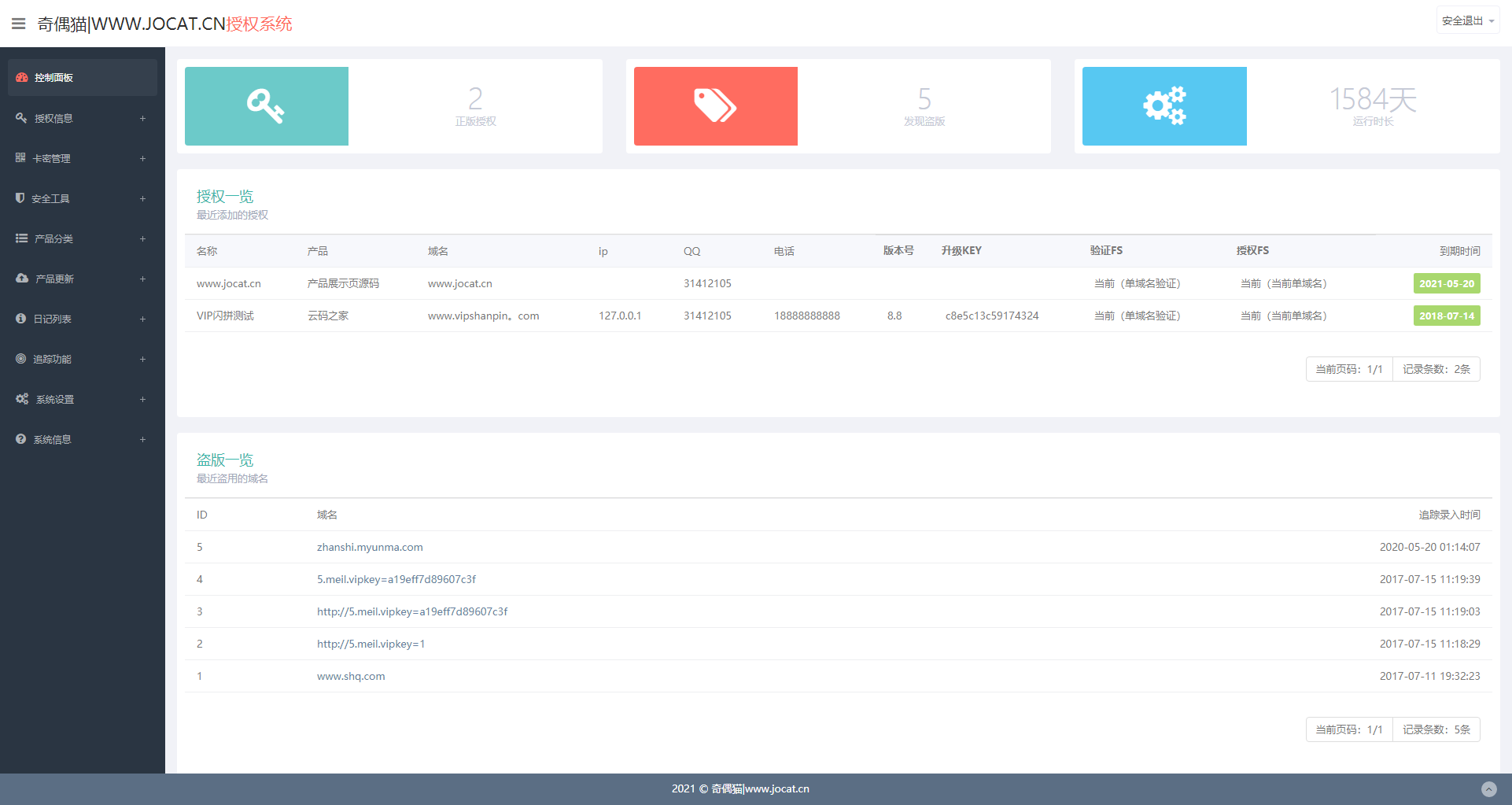The height and width of the screenshot is (805, 1512).
Task: Click the c8e5c13c59174324 upgrade key
Action: [992, 316]
